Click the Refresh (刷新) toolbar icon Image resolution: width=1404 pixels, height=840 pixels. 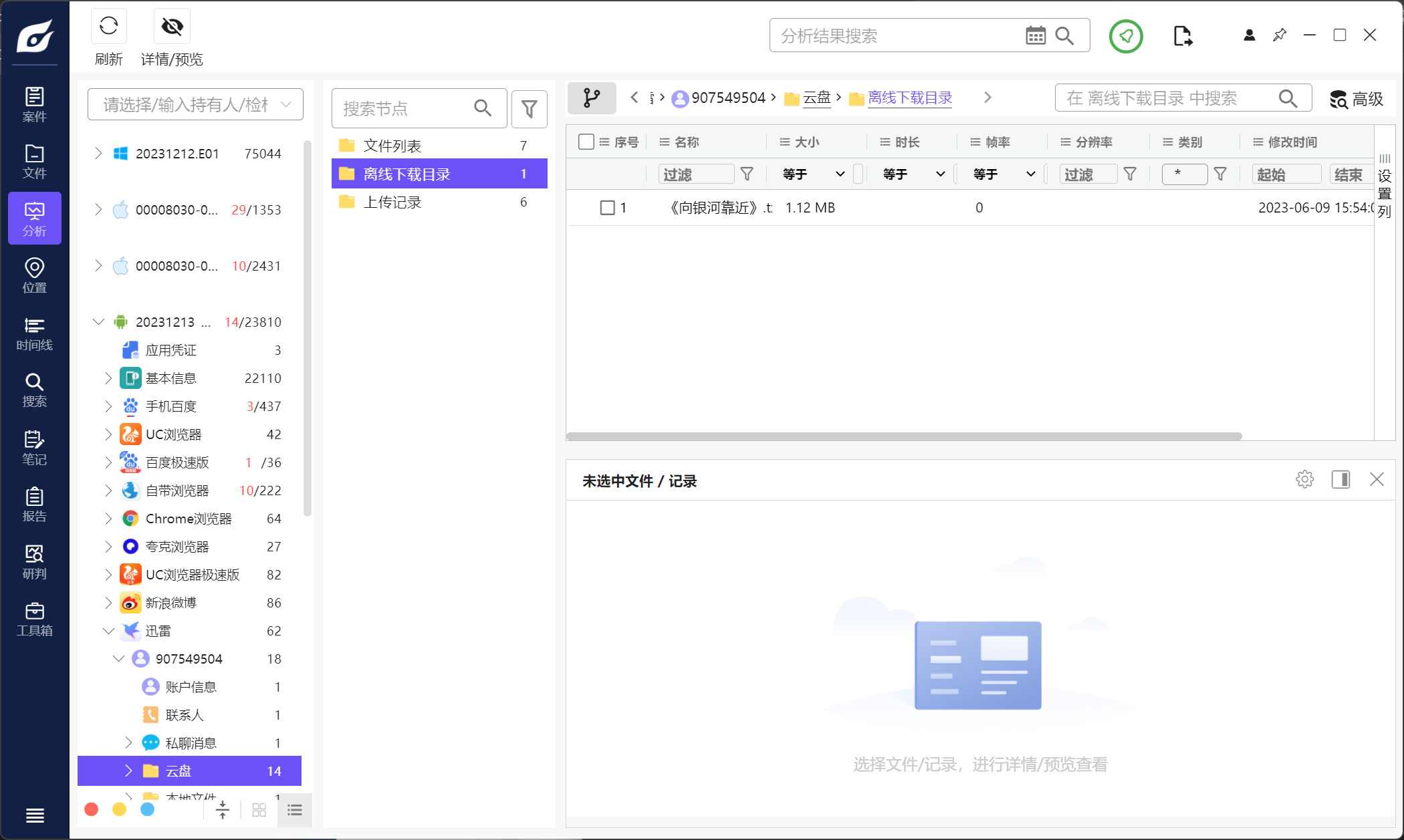(108, 27)
